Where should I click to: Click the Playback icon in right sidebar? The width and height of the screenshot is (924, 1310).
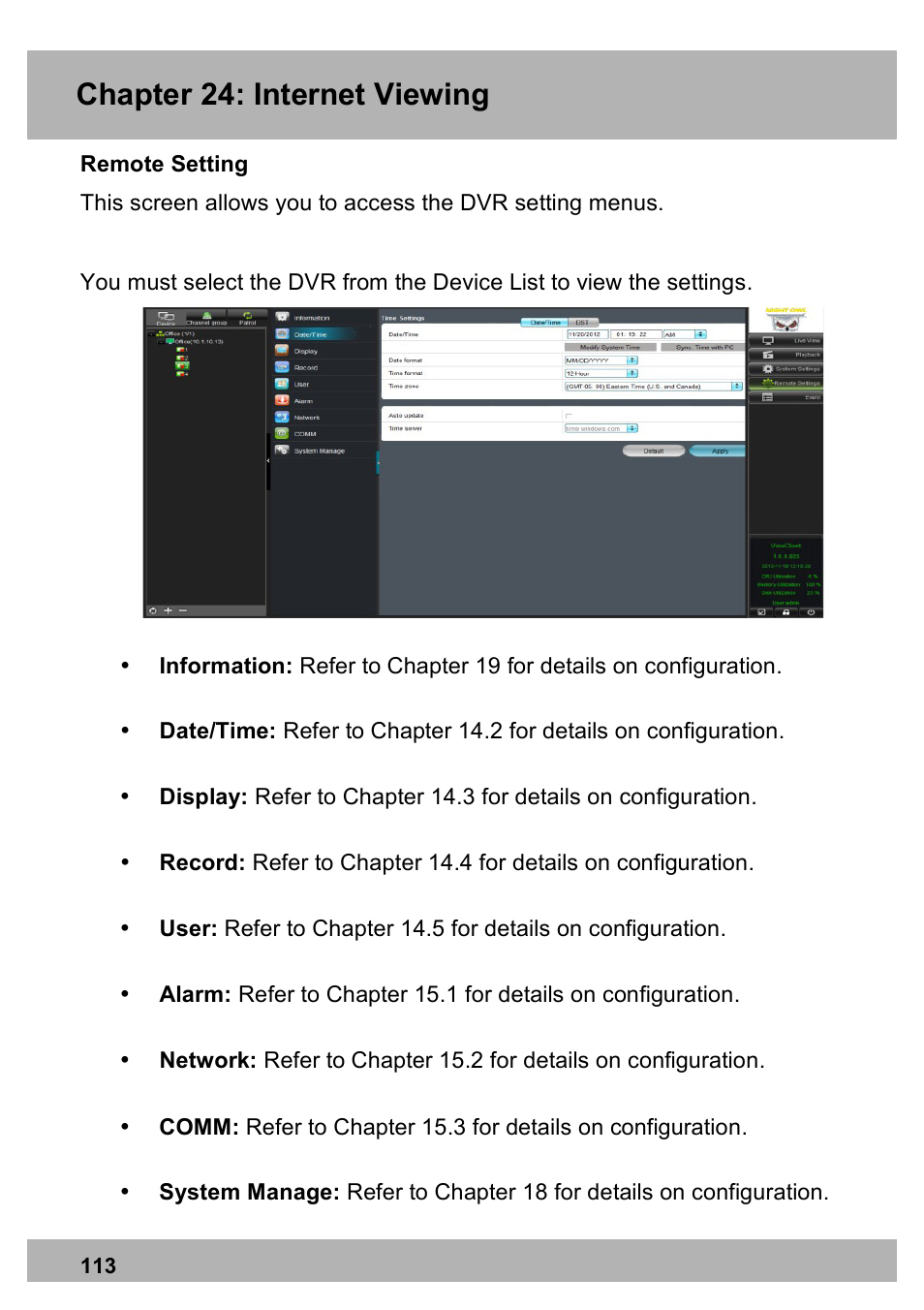tap(768, 355)
